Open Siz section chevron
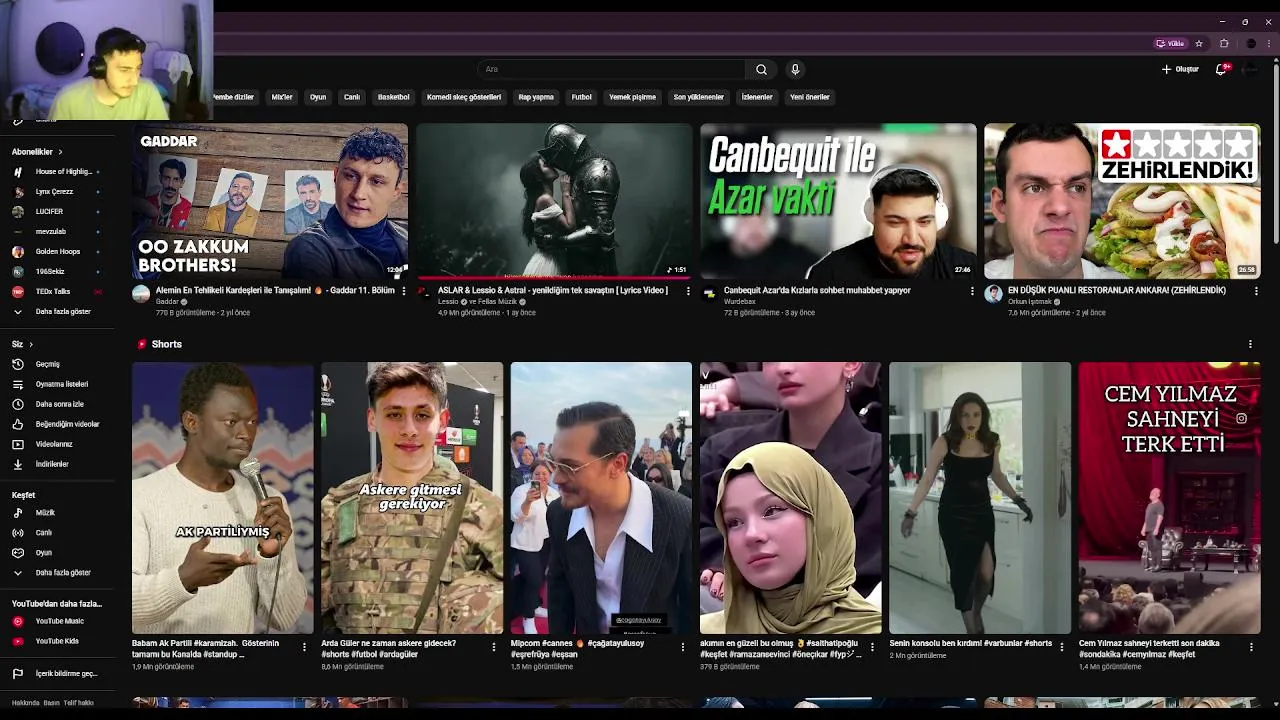Image resolution: width=1280 pixels, height=720 pixels. 31,344
